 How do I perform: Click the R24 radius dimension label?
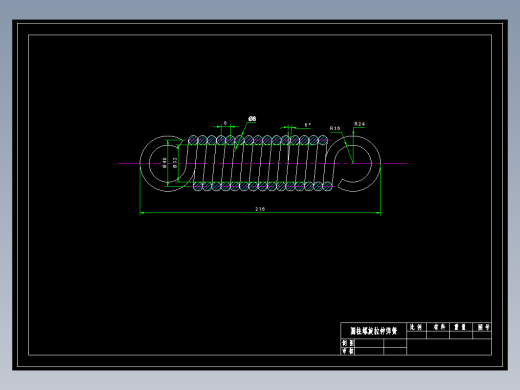click(359, 124)
